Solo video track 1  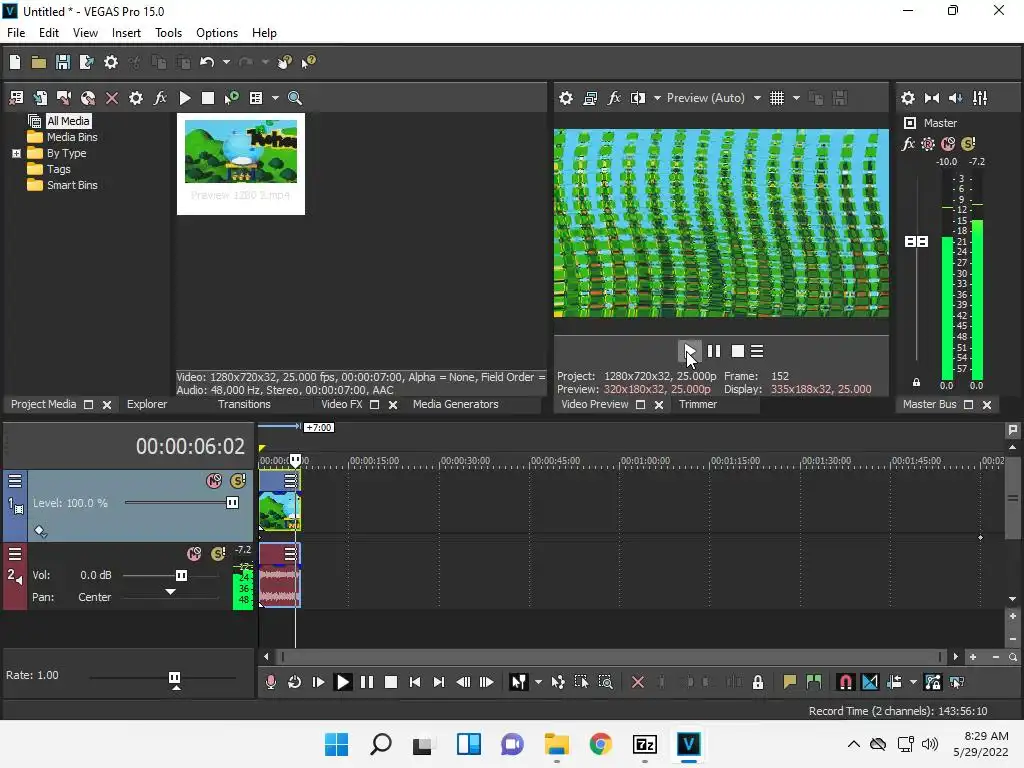click(238, 481)
